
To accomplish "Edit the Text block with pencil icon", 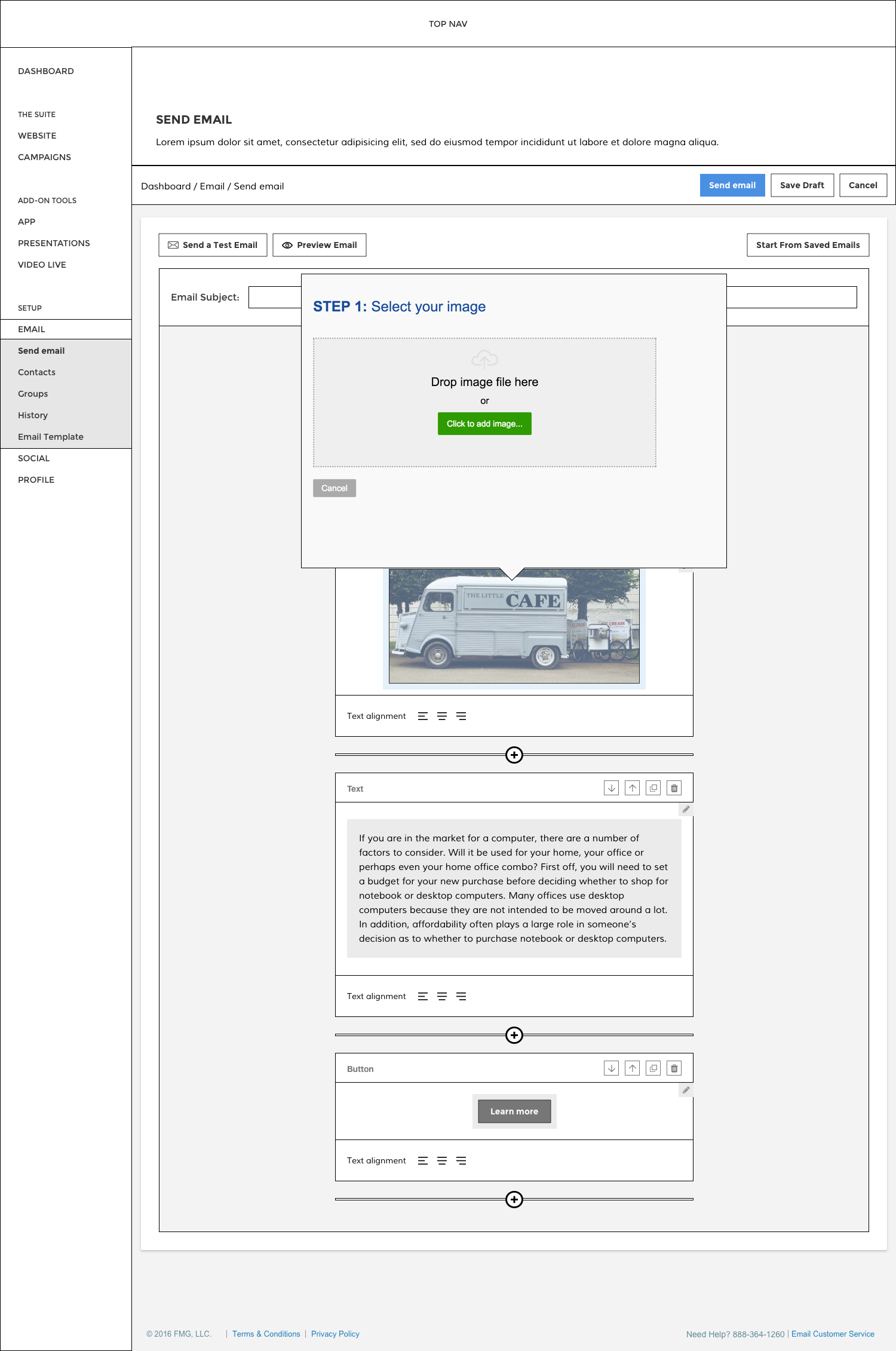I will (x=686, y=810).
